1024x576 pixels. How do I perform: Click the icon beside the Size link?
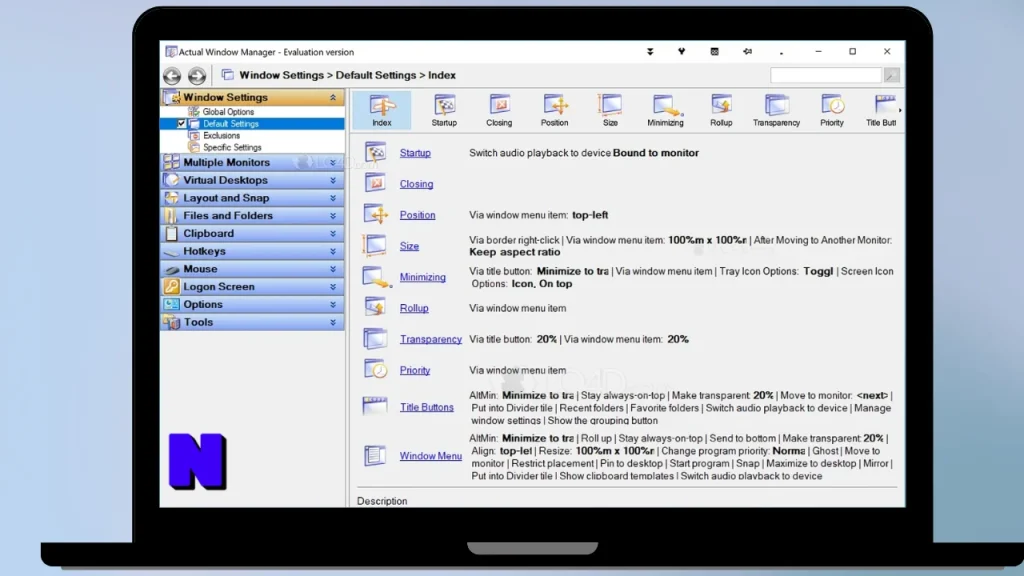tap(376, 246)
